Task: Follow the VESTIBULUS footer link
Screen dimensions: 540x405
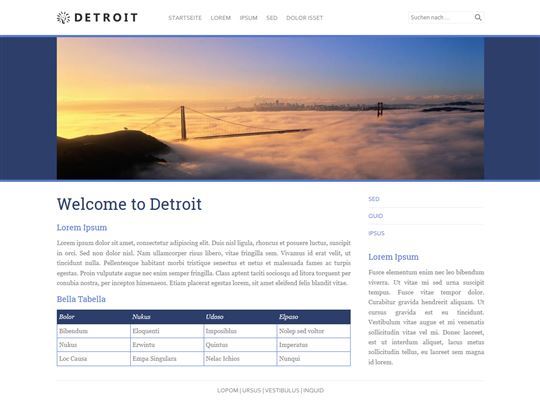Action: click(282, 390)
